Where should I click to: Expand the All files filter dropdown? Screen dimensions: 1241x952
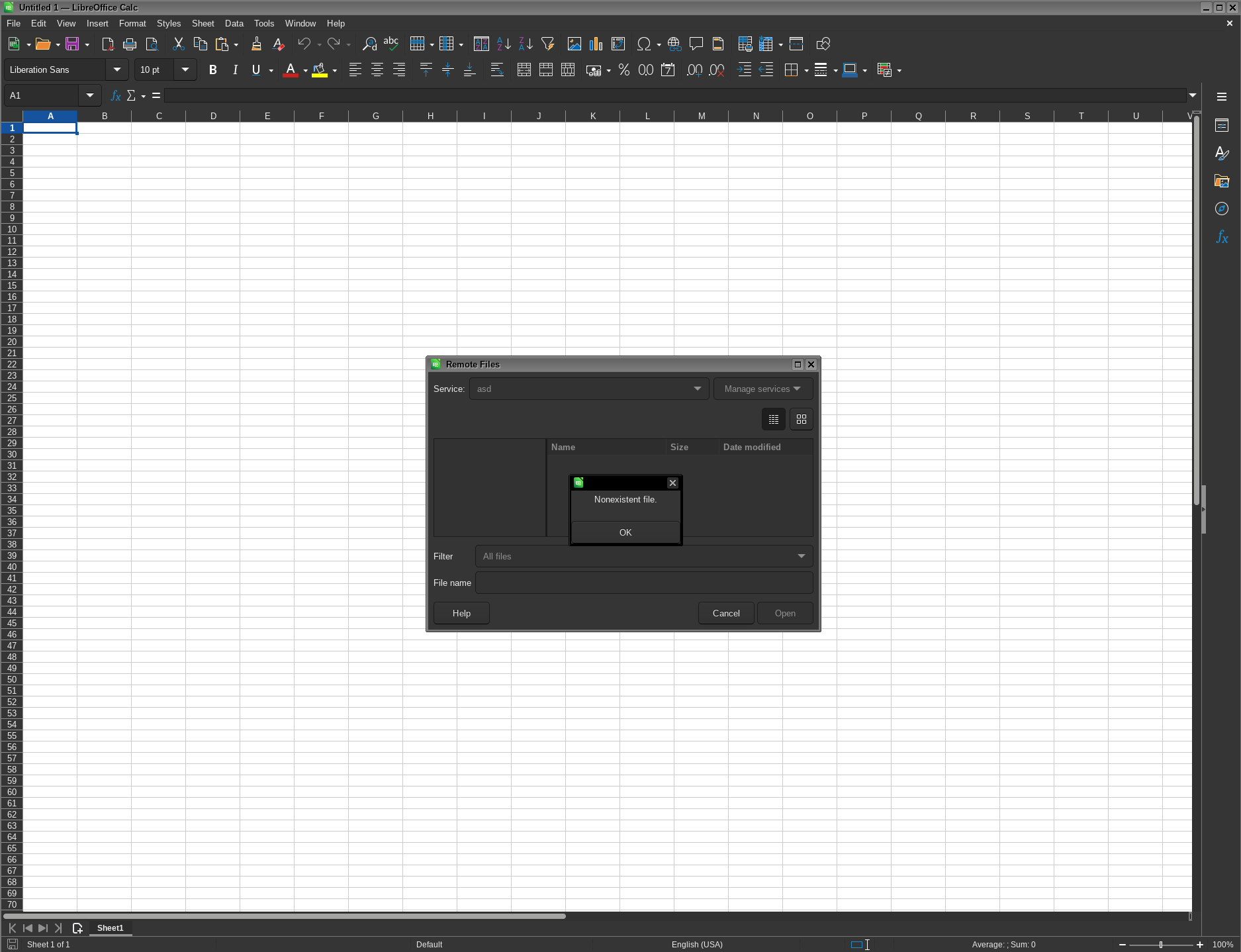pyautogui.click(x=801, y=556)
